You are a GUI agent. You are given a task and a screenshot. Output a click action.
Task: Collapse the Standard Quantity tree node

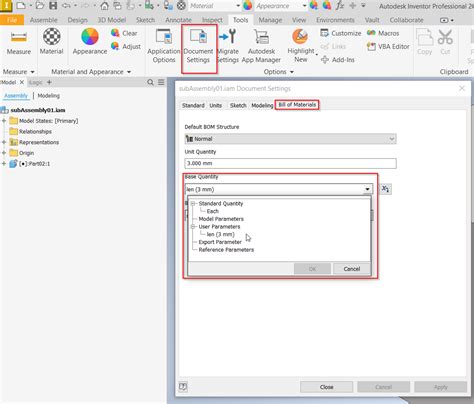point(193,203)
